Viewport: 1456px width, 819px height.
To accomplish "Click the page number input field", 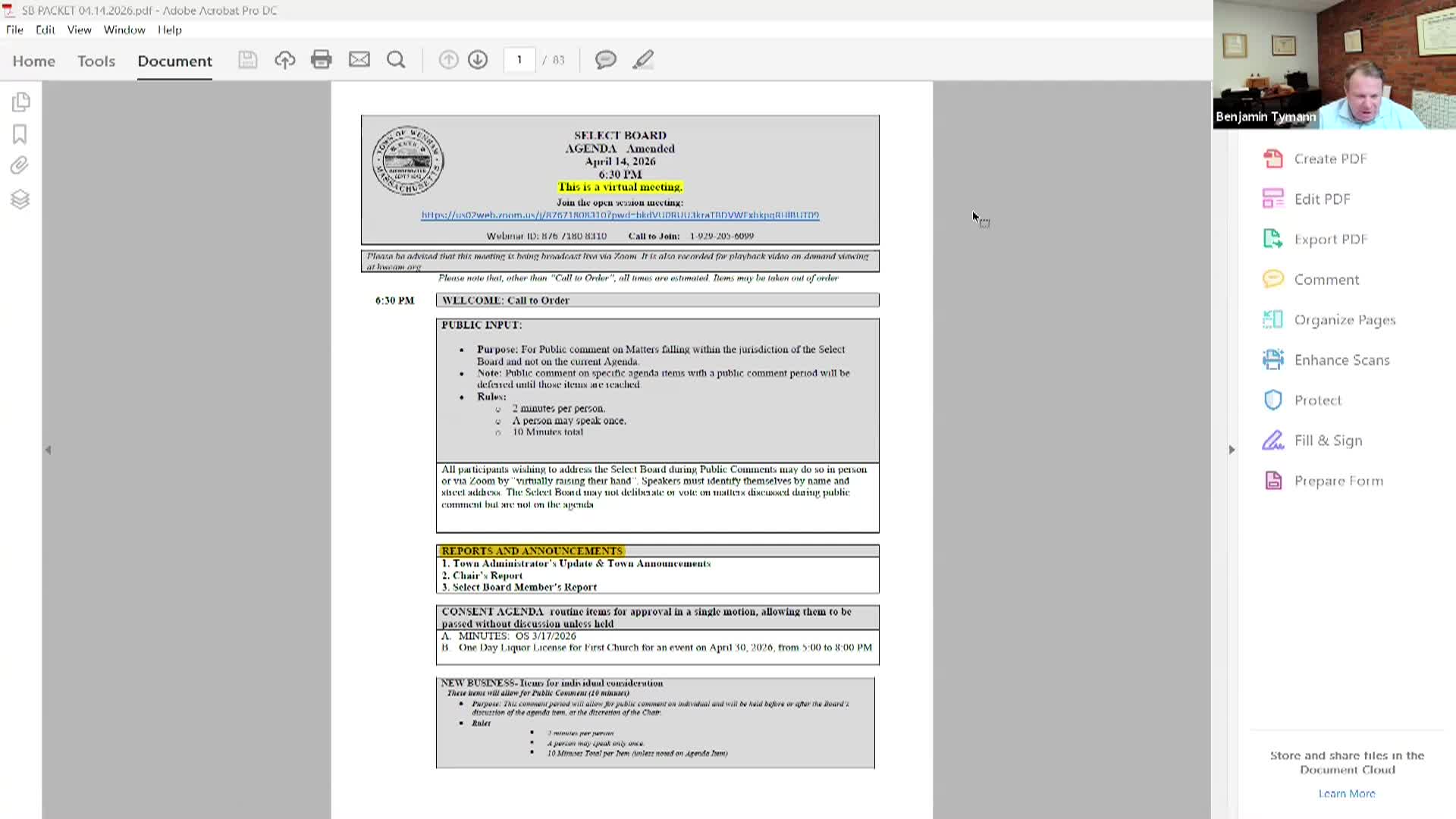I will (x=519, y=60).
